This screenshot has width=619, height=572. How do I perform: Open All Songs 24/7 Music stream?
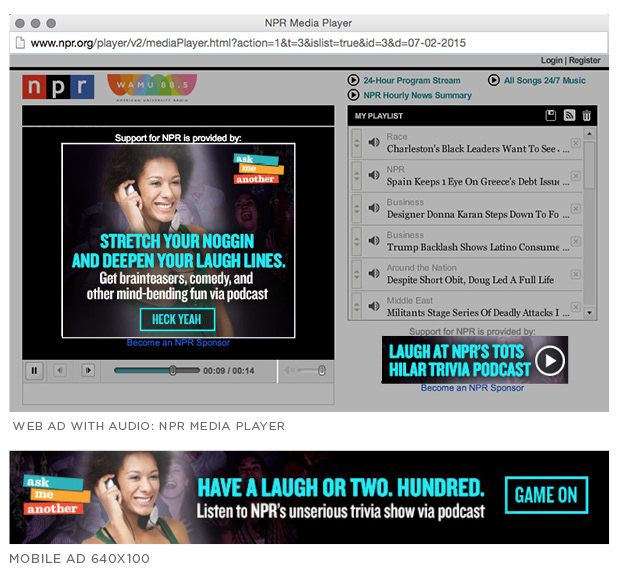544,81
